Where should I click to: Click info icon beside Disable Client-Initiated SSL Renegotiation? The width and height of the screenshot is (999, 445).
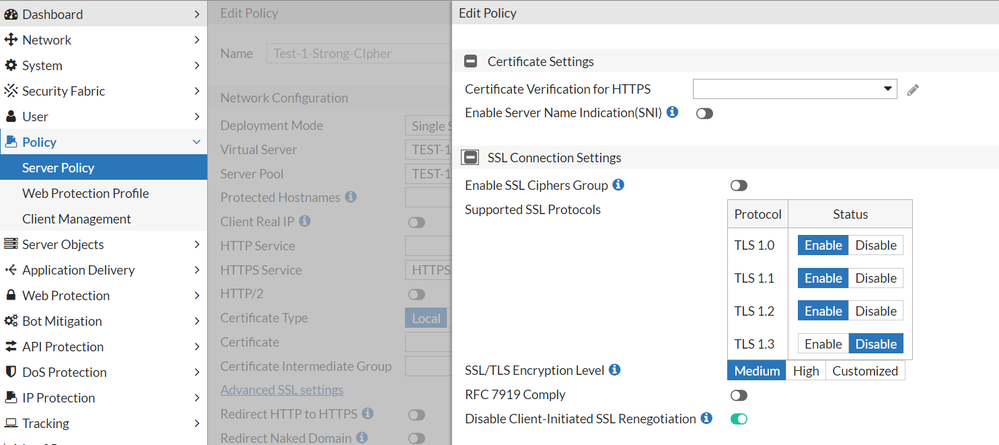[706, 418]
